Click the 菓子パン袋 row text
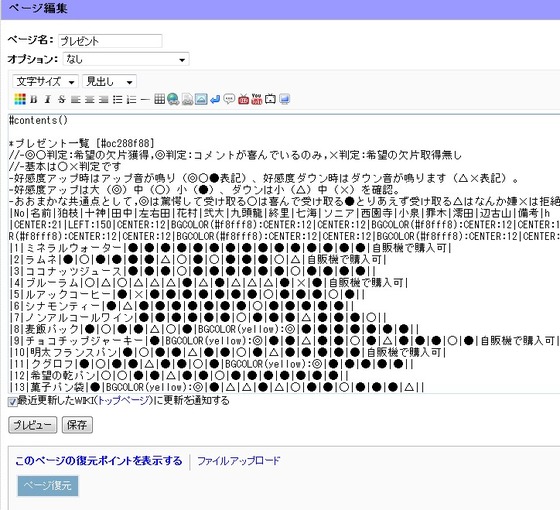 pyautogui.click(x=217, y=387)
